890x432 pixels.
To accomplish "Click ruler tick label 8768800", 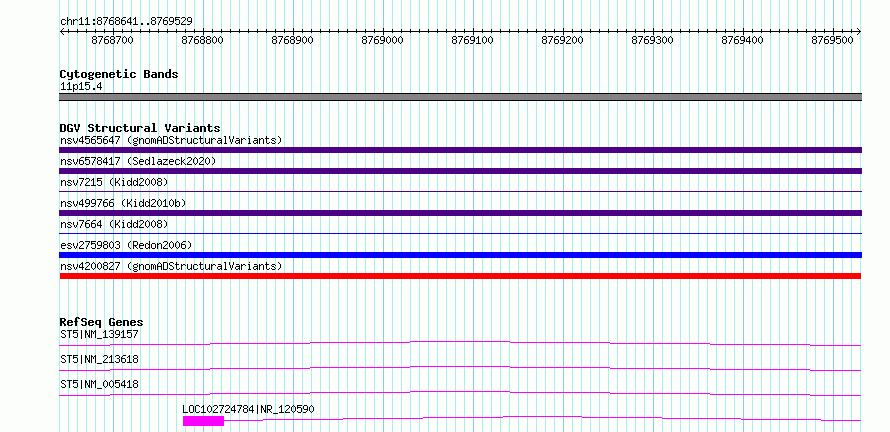I will [203, 41].
